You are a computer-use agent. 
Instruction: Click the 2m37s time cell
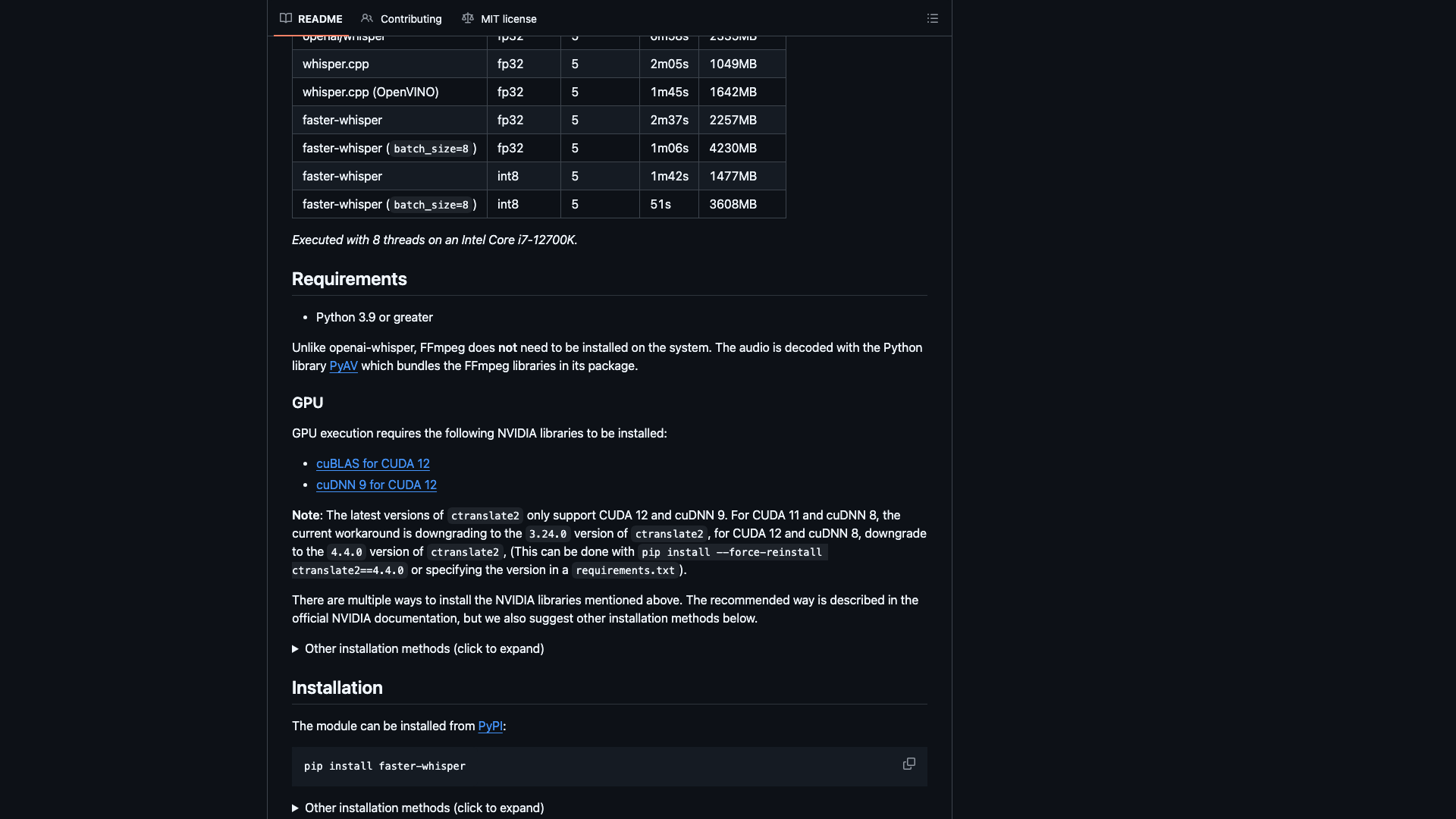[x=669, y=120]
